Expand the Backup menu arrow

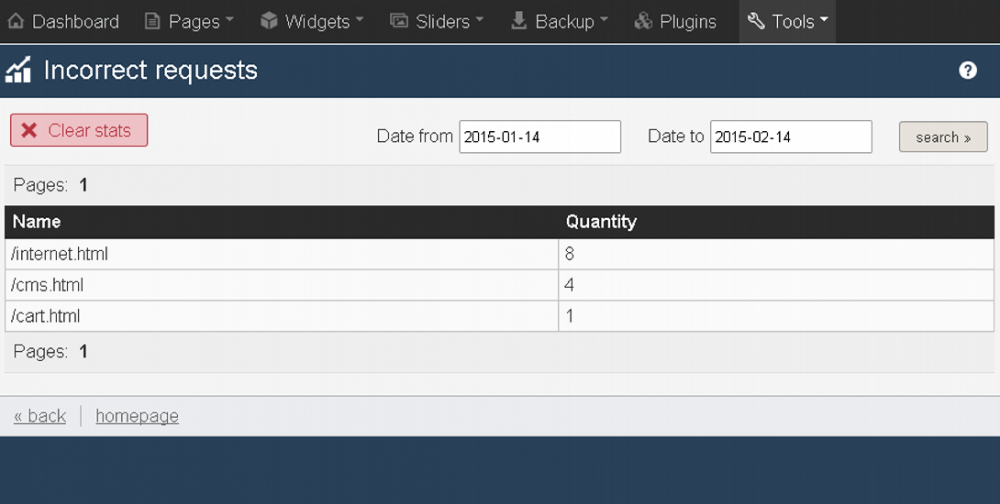pos(603,20)
